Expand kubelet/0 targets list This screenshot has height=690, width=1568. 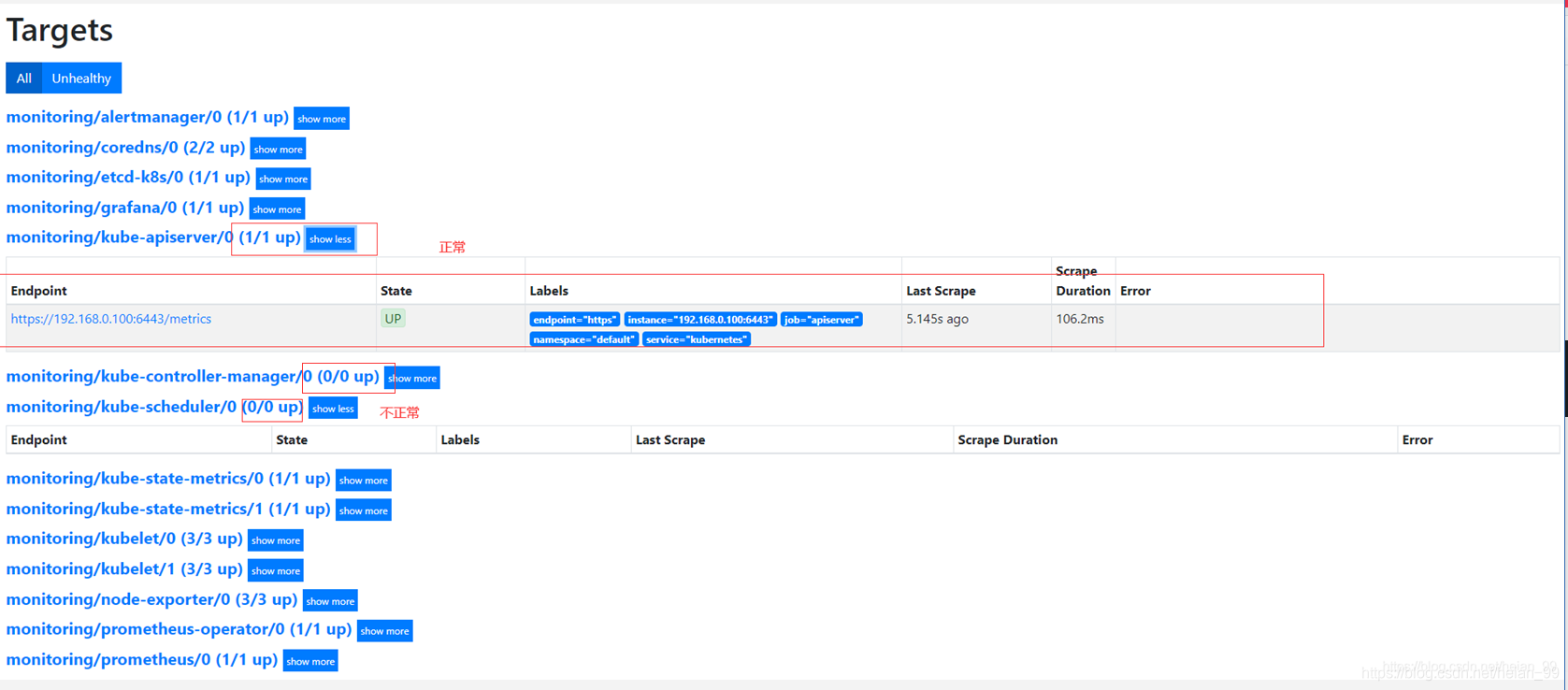(x=276, y=540)
